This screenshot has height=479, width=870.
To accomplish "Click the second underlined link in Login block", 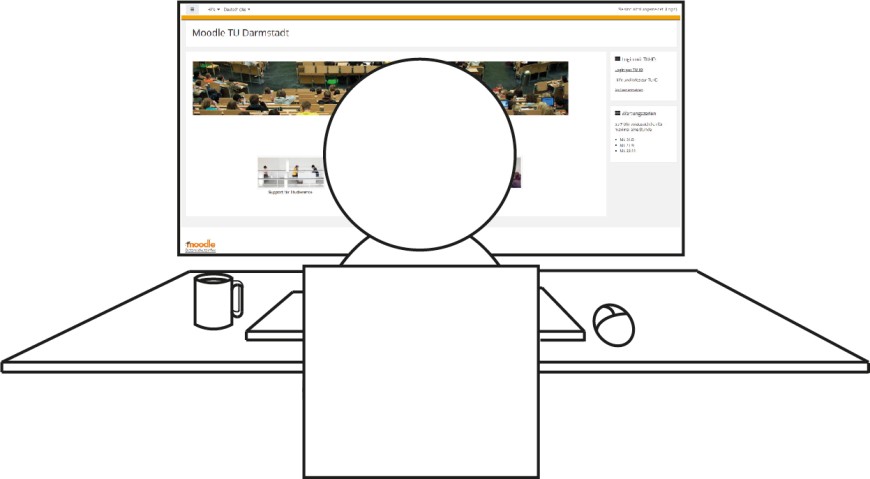I will 629,90.
